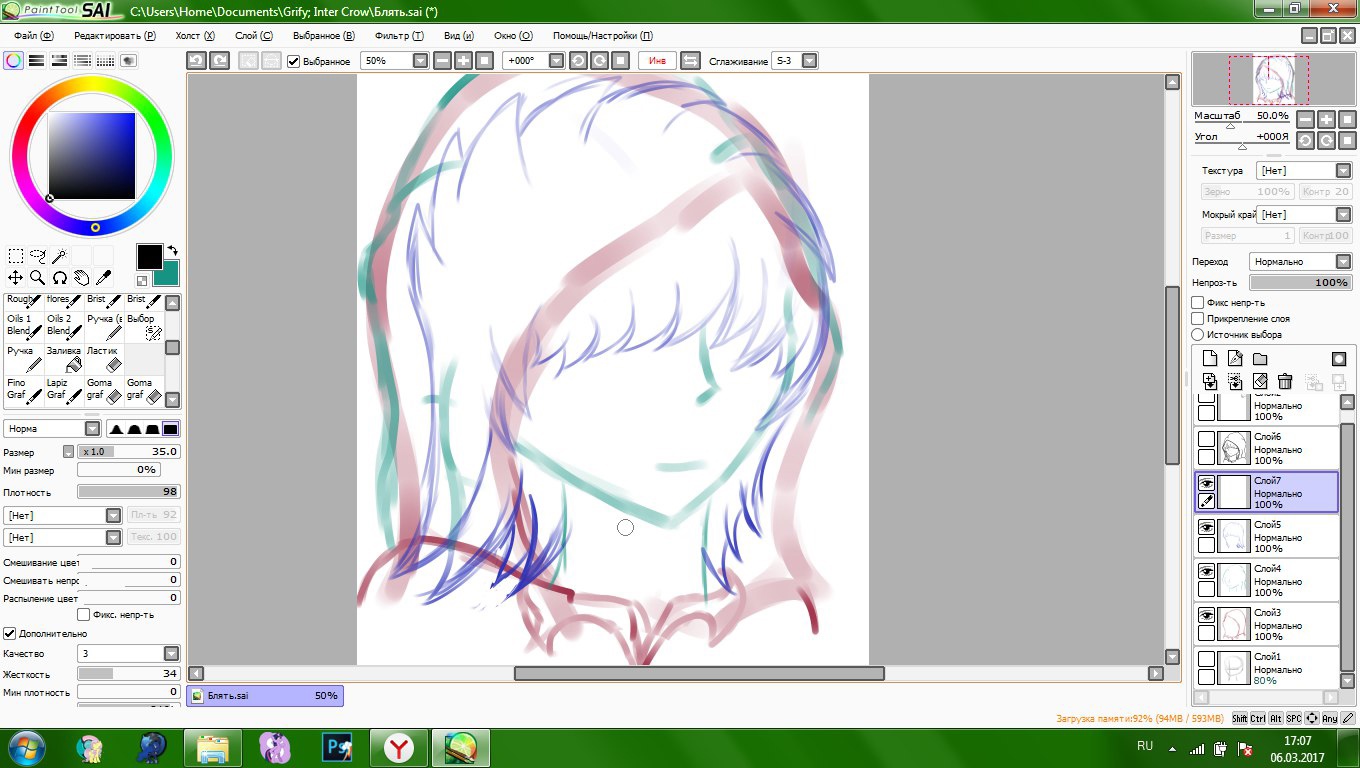
Task: Open the Холст menu
Action: [195, 35]
